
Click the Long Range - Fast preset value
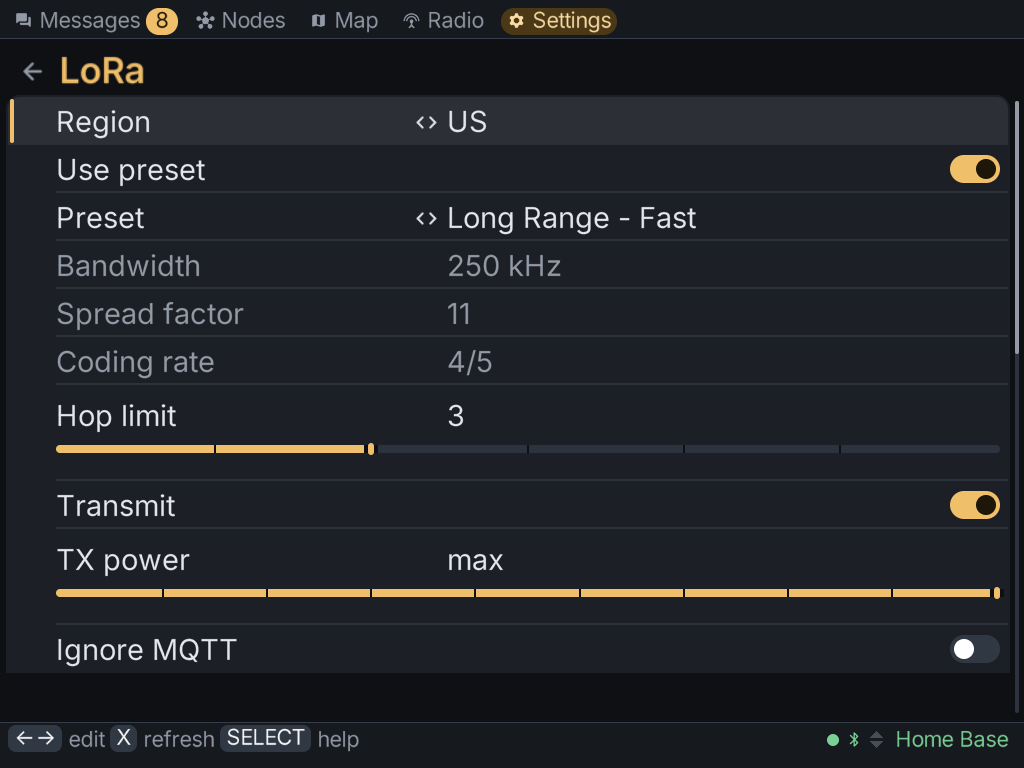(571, 218)
